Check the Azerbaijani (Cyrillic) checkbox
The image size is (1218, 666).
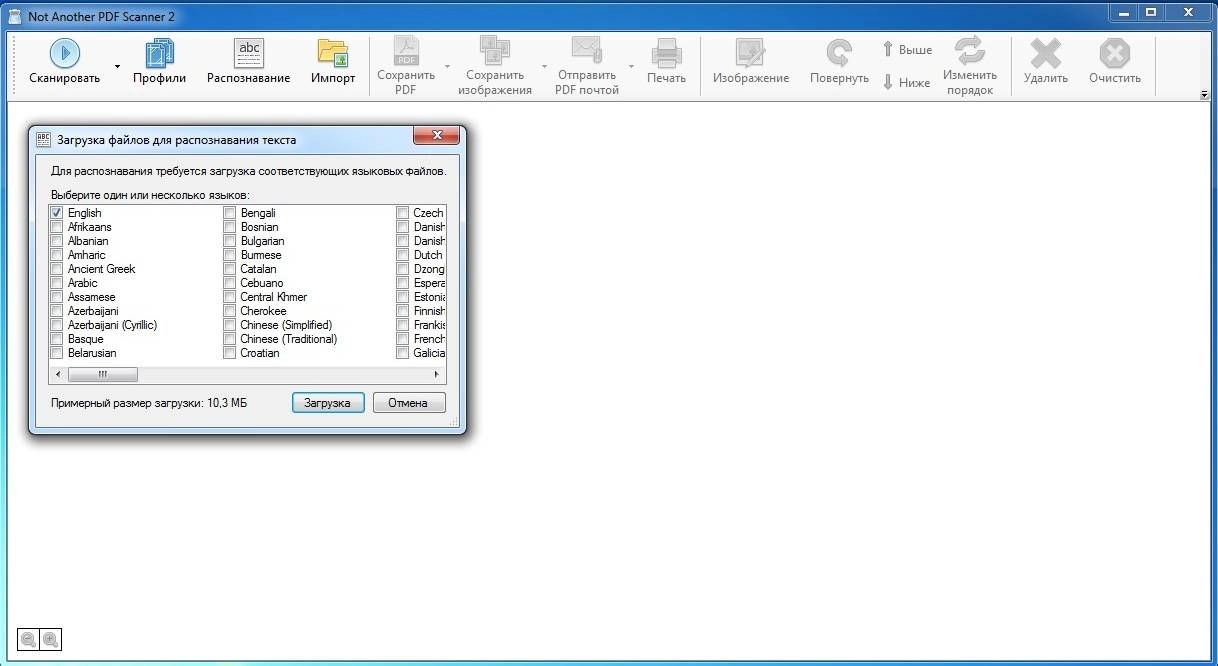pos(56,325)
